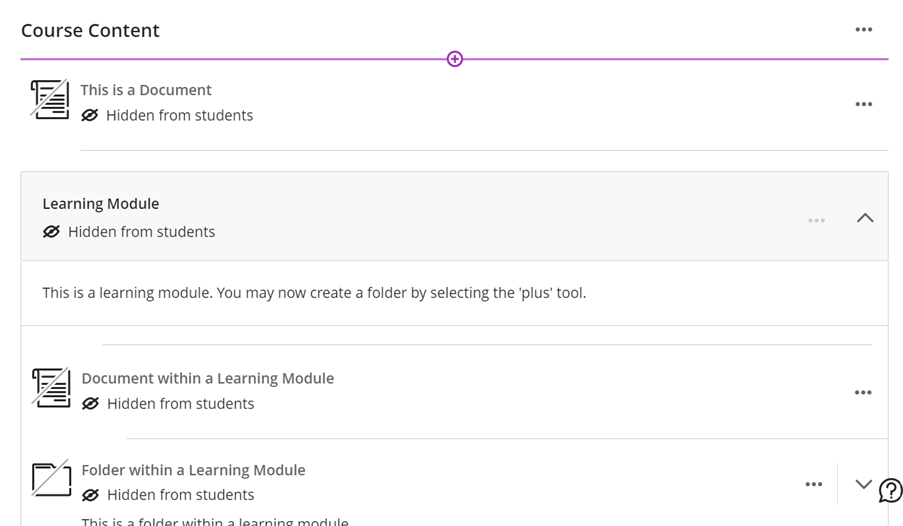Click icon for Document within a Learning Module
903x526 pixels.
point(51,388)
